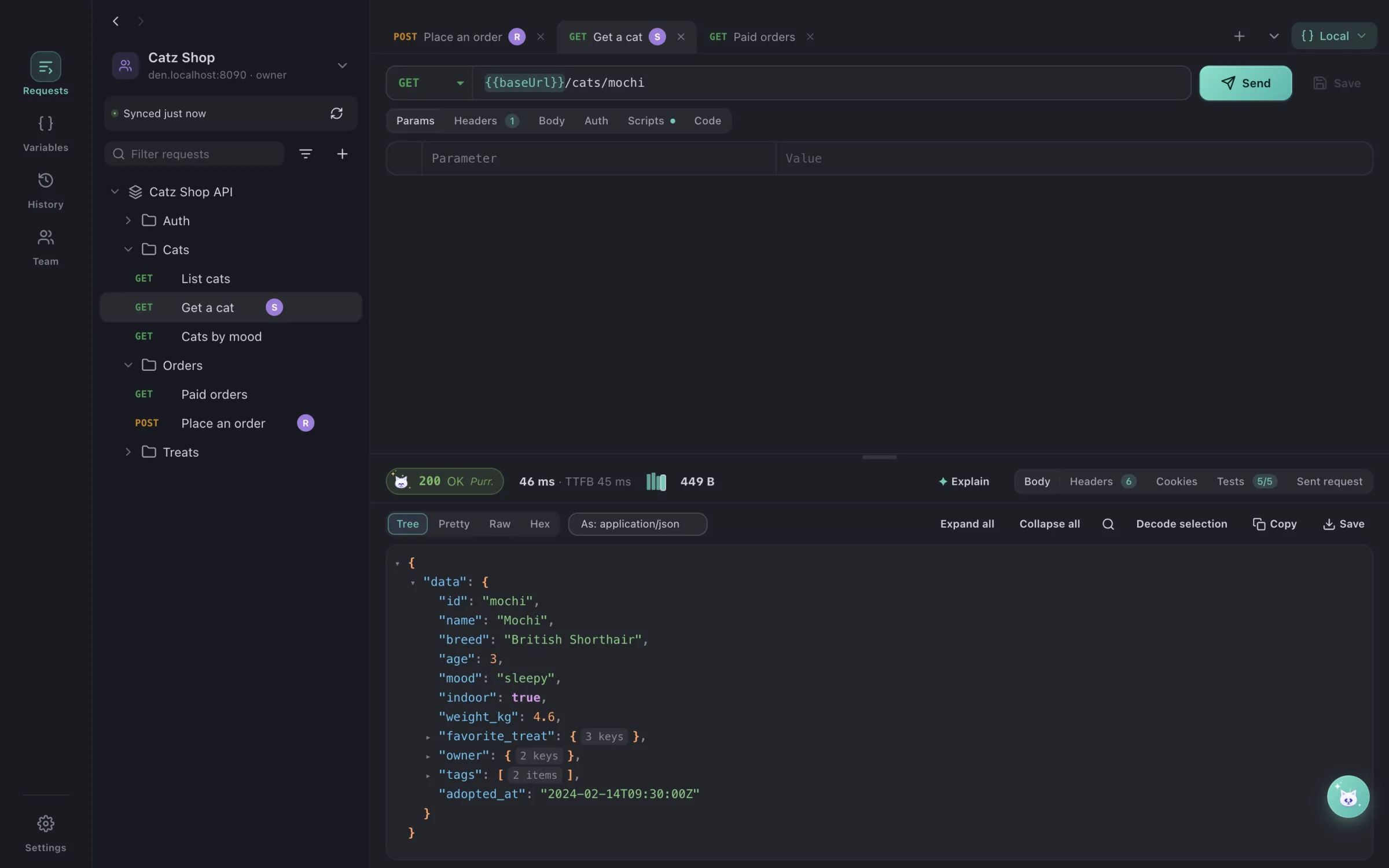Add a new request with plus icon
This screenshot has width=1389, height=868.
(x=342, y=154)
